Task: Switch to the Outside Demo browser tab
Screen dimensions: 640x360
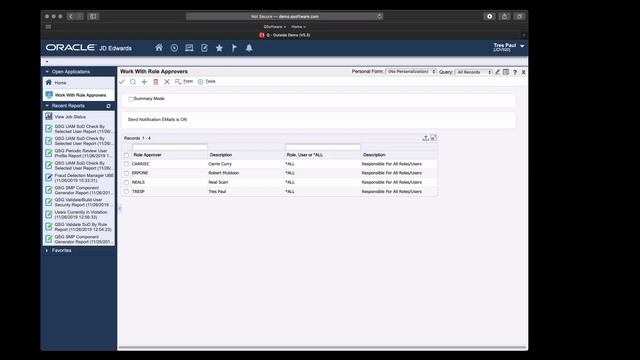Action: [284, 35]
